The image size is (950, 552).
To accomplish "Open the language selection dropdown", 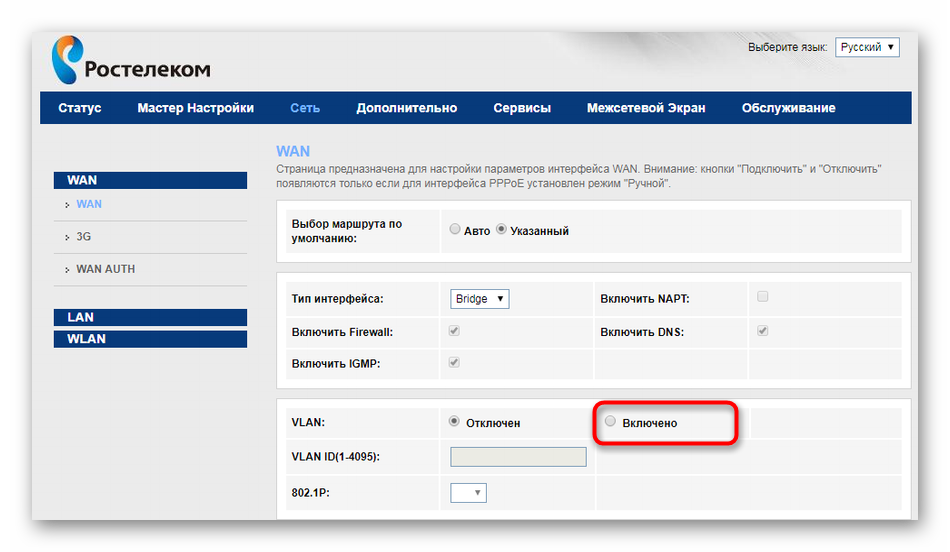I will click(867, 48).
